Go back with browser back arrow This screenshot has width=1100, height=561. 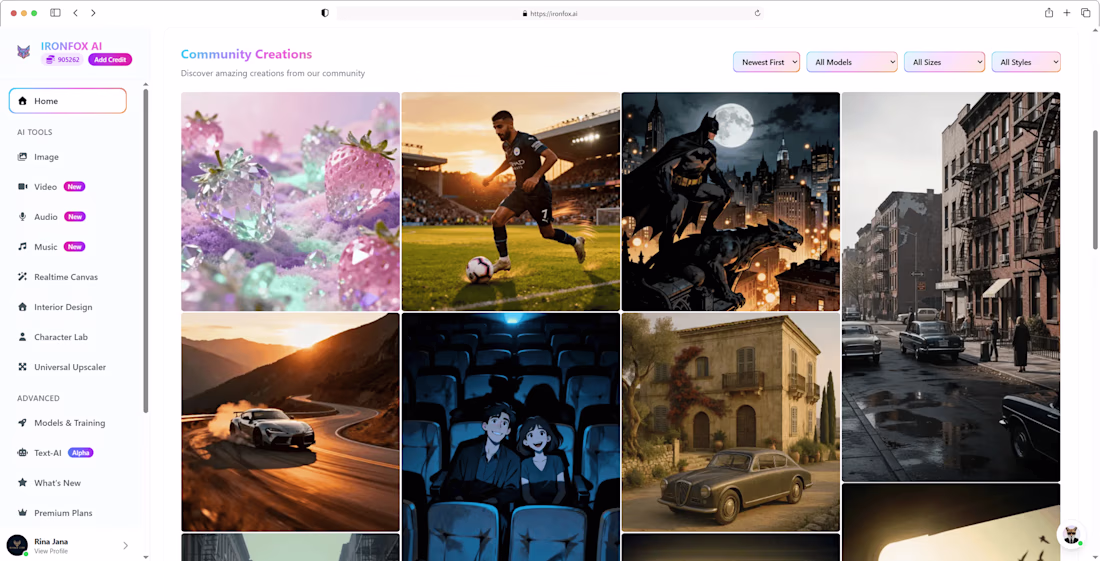[x=76, y=13]
